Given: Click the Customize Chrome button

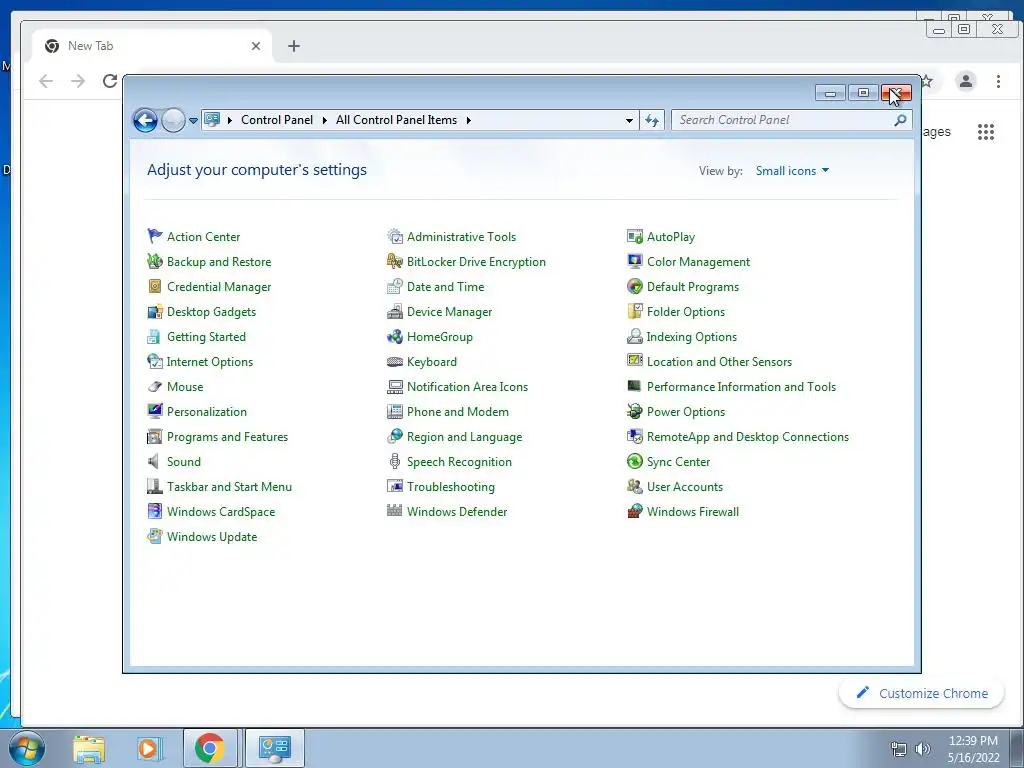Looking at the screenshot, I should pos(921,693).
